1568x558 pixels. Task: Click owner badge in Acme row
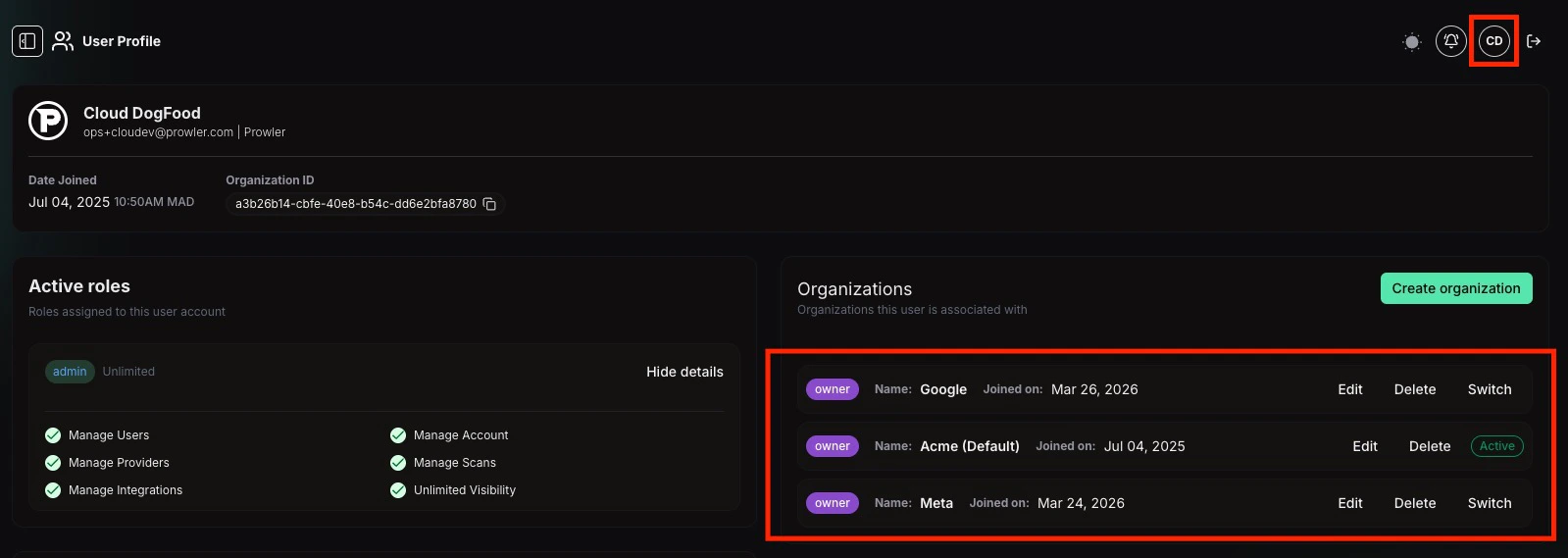click(x=833, y=446)
